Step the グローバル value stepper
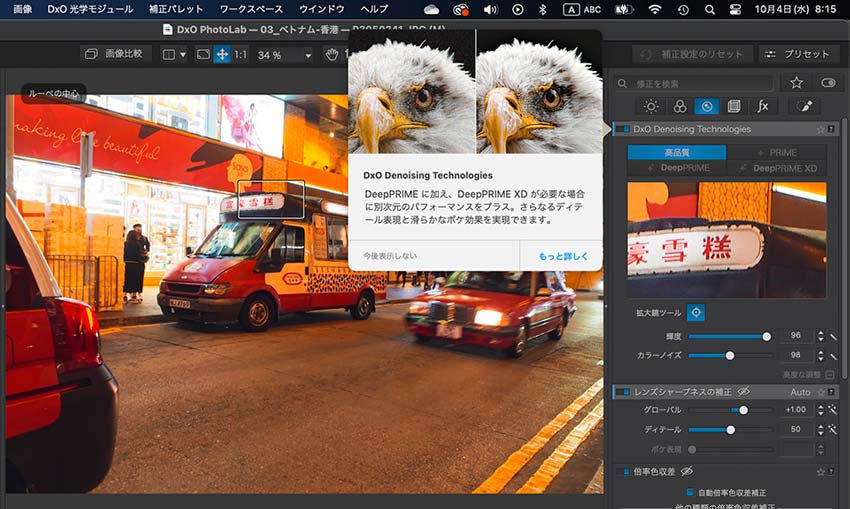Viewport: 850px width, 509px height. click(821, 410)
